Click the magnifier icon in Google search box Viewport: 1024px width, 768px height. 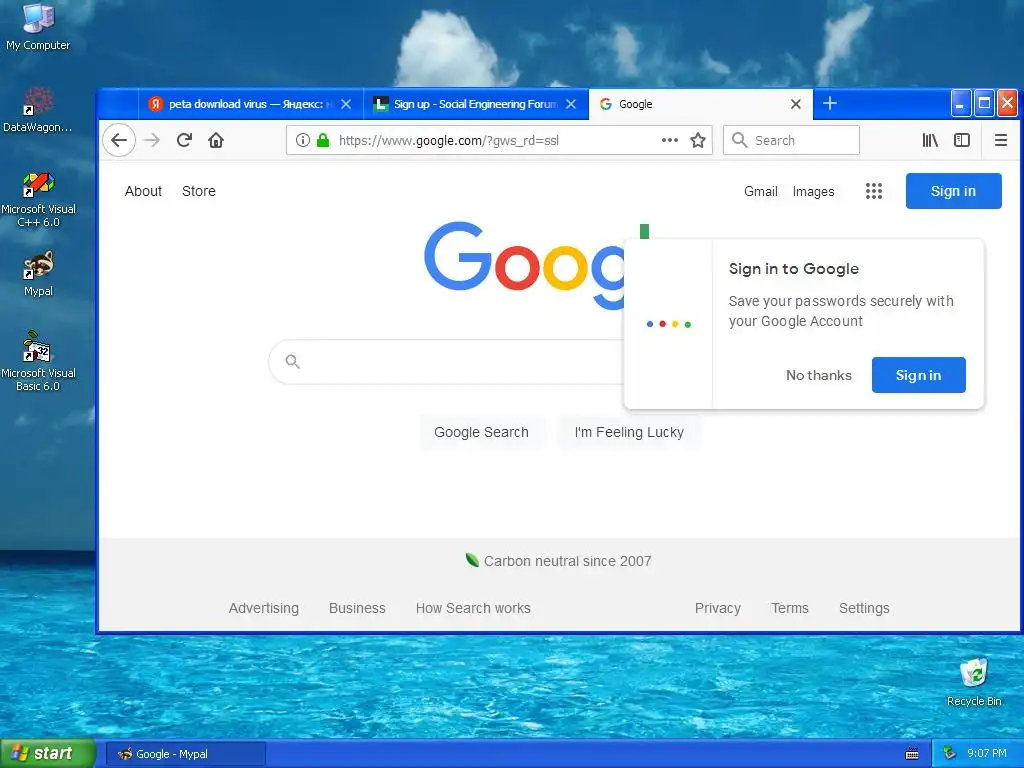pos(293,361)
